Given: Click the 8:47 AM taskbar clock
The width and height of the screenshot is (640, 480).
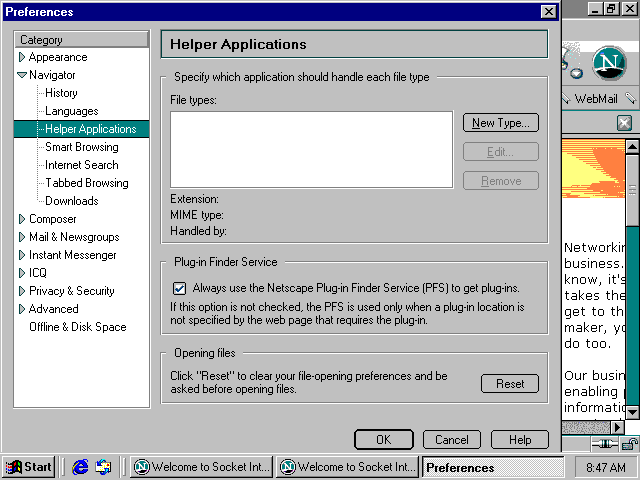Looking at the screenshot, I should click(x=605, y=467).
